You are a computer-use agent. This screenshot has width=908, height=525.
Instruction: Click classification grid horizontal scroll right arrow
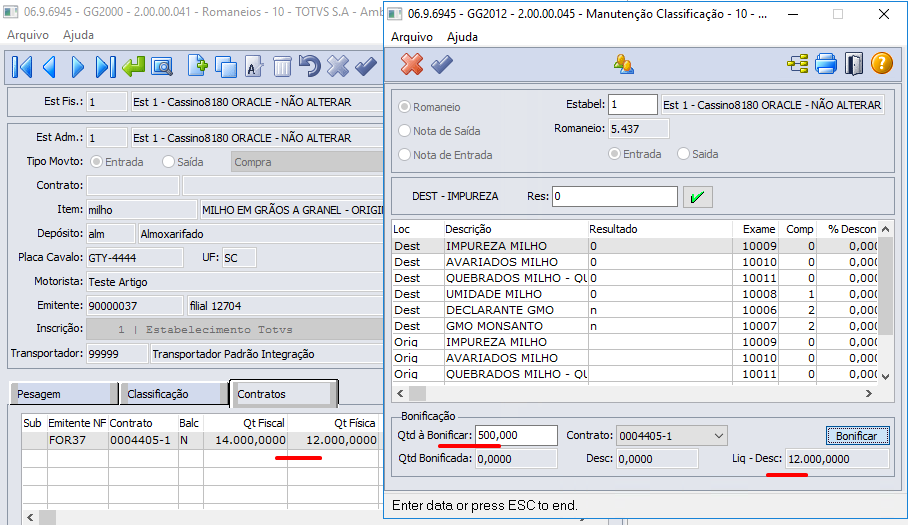869,394
